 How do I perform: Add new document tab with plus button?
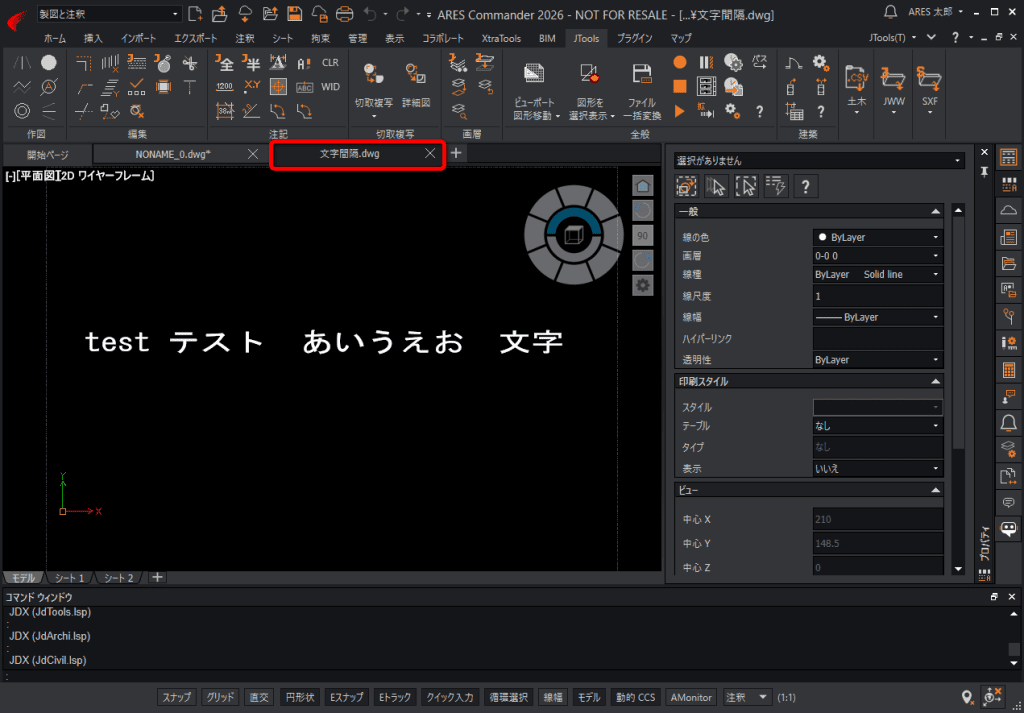coord(456,153)
